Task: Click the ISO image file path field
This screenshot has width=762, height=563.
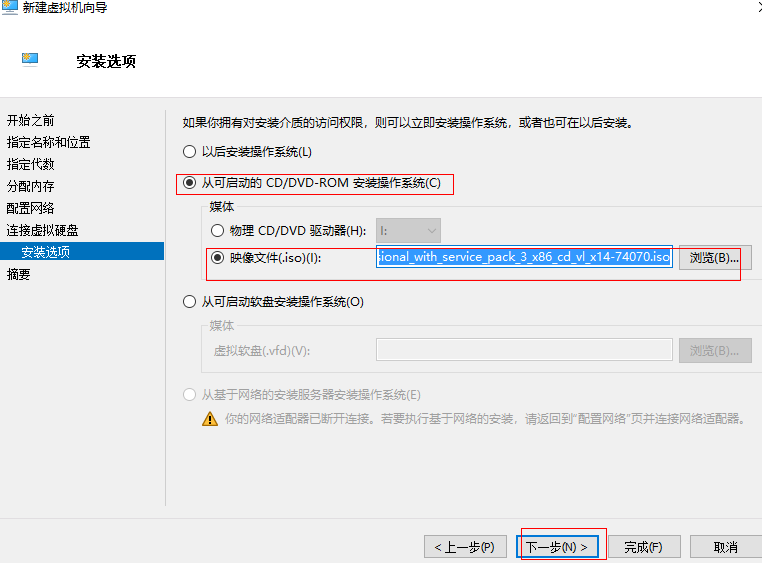Action: (524, 256)
